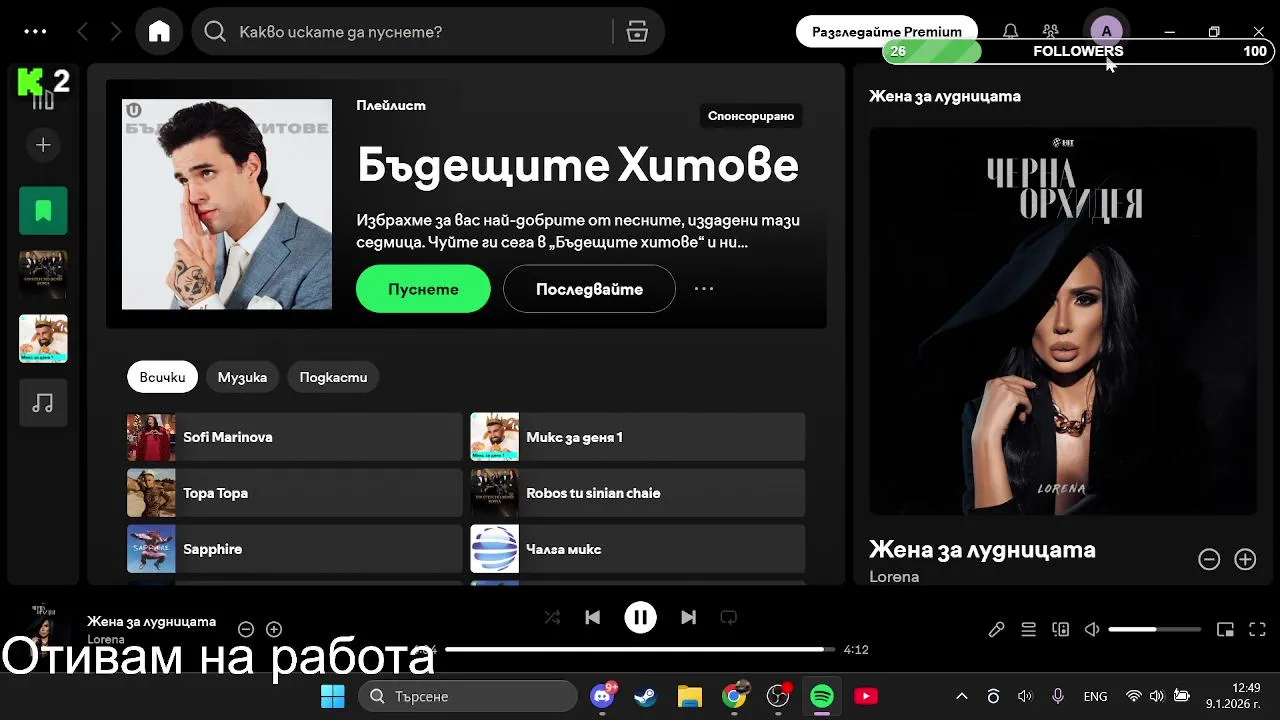1280x720 pixels.
Task: Click the green 'Пуснете' button
Action: pyautogui.click(x=423, y=289)
